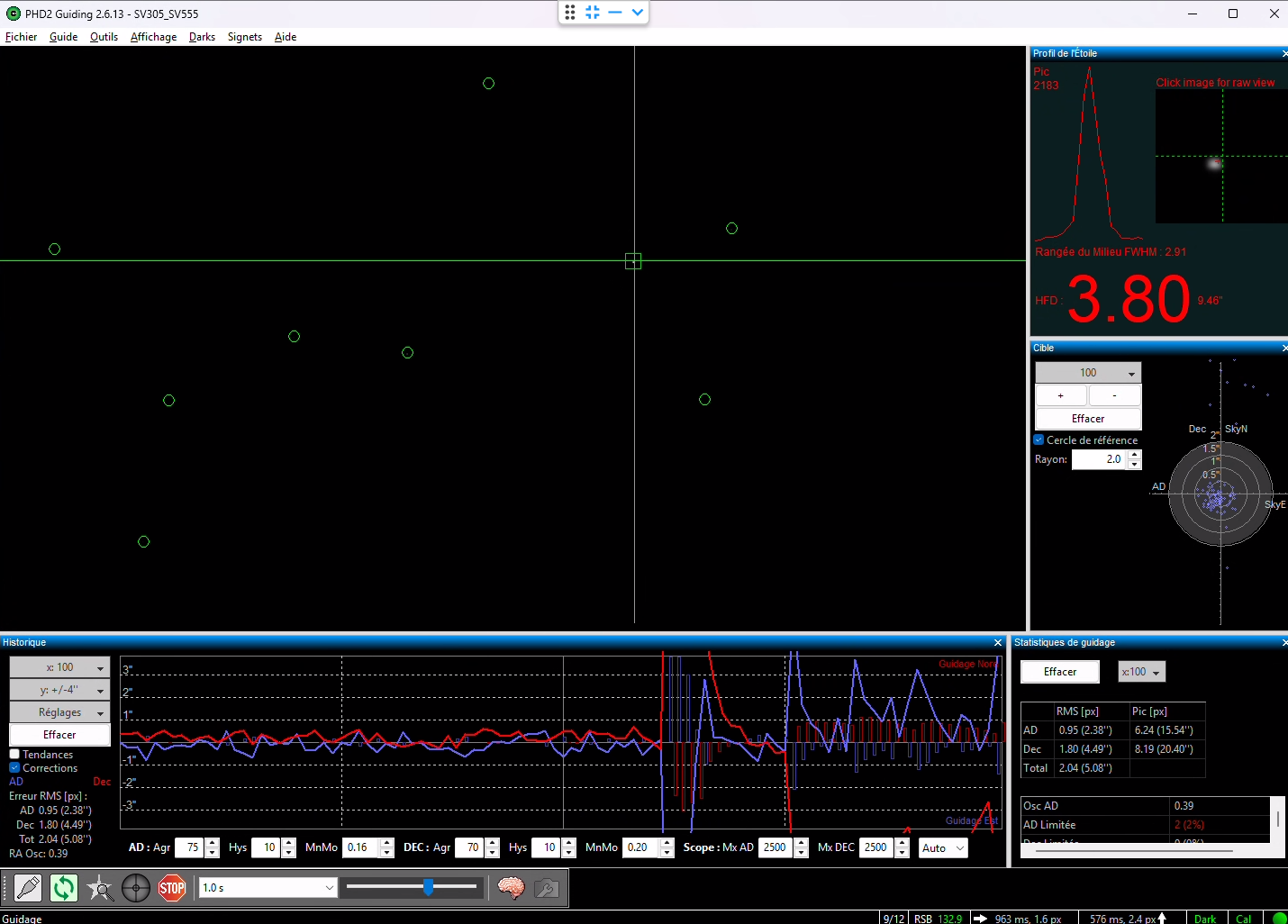
Task: Click the green loop exposures icon
Action: pos(64,888)
